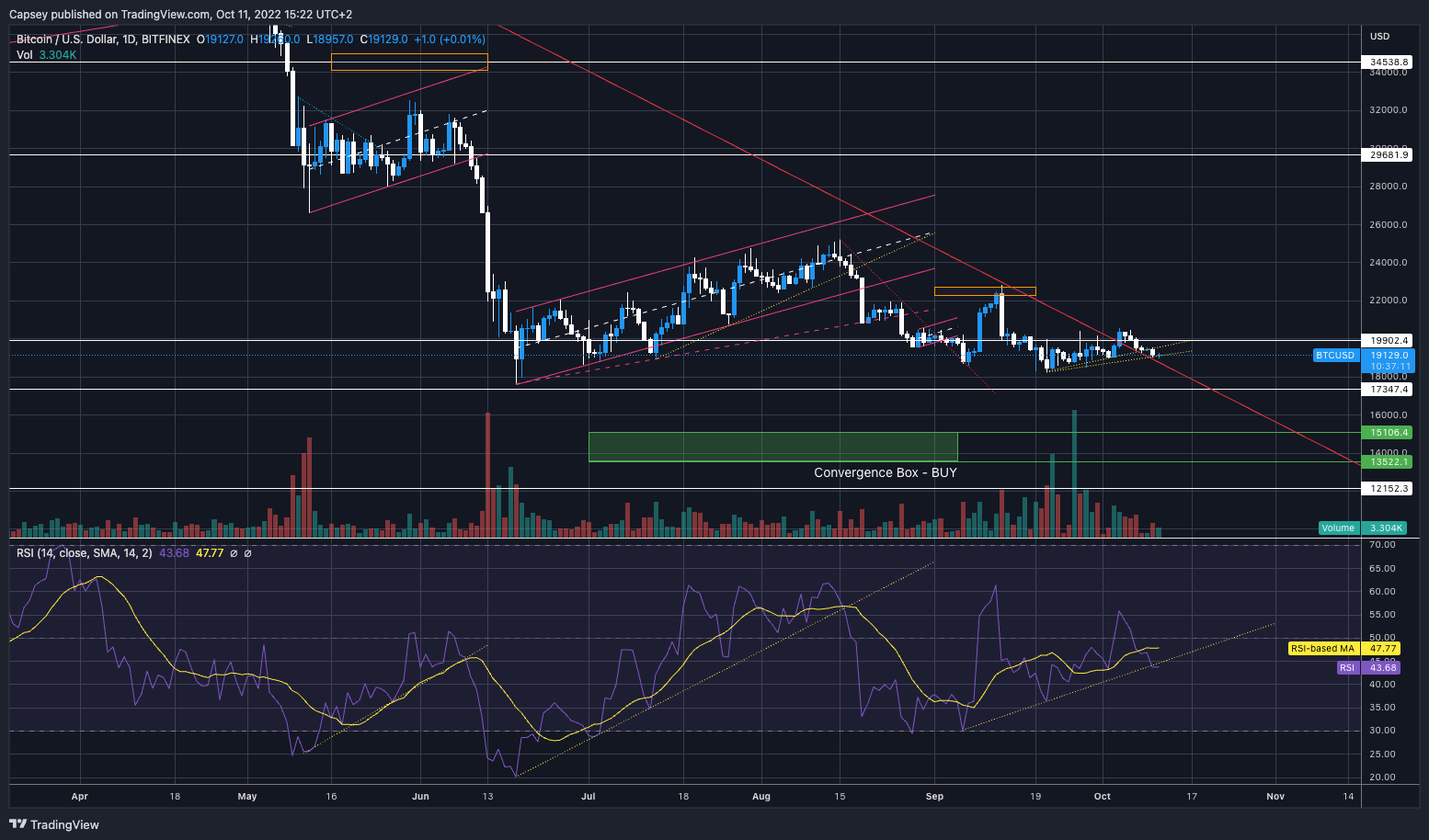Viewport: 1429px width, 840px height.
Task: Hide the RSI plot using its slash icon
Action: [233, 553]
